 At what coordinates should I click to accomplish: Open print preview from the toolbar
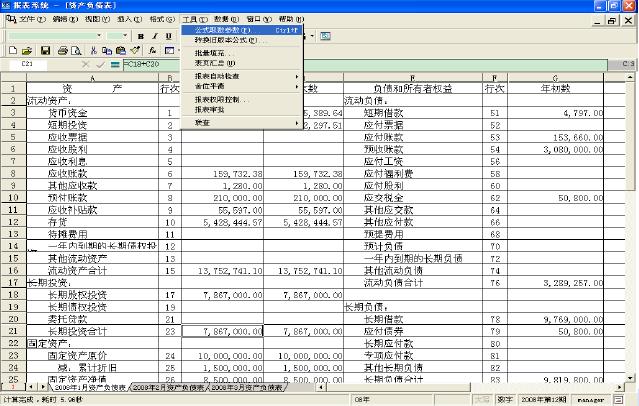[76, 50]
